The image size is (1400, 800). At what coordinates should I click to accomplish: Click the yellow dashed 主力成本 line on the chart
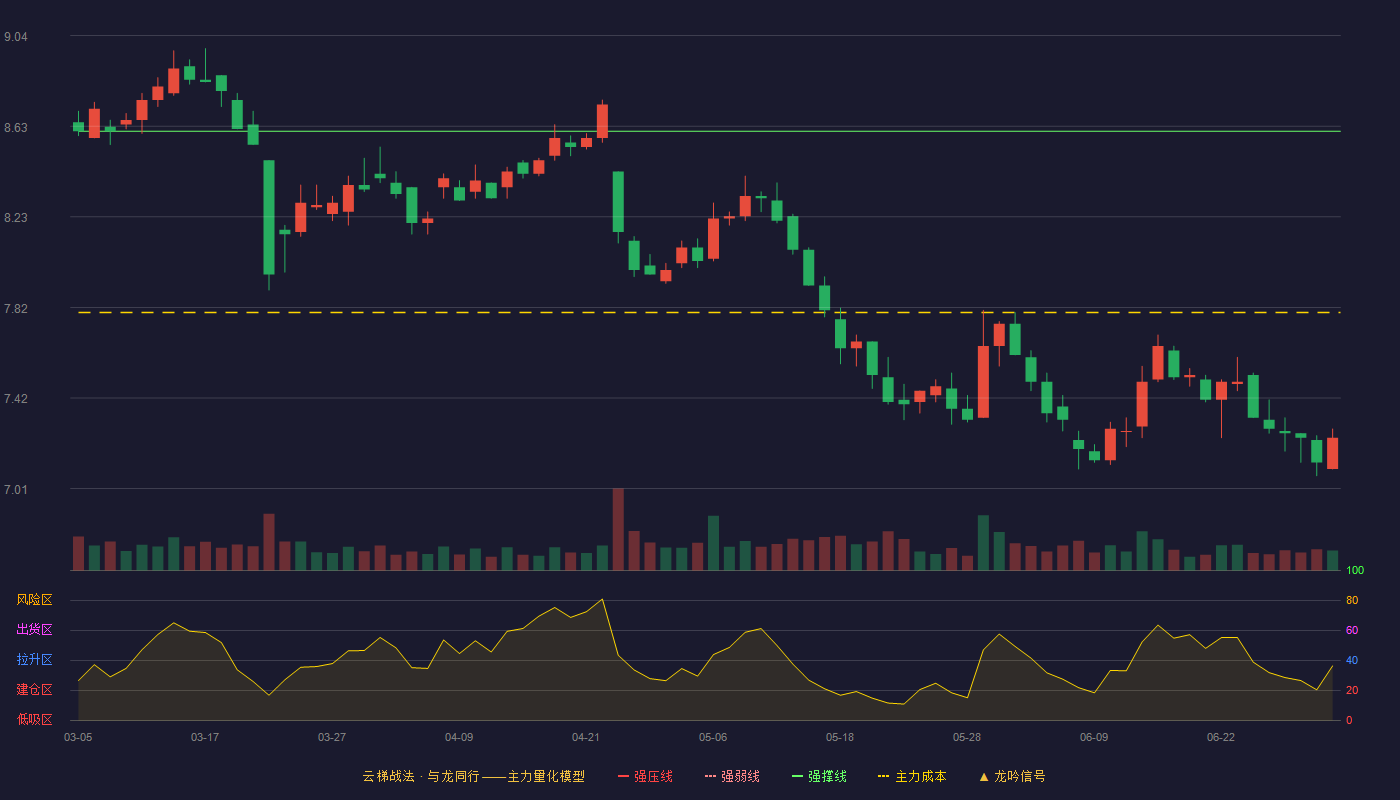click(x=709, y=313)
